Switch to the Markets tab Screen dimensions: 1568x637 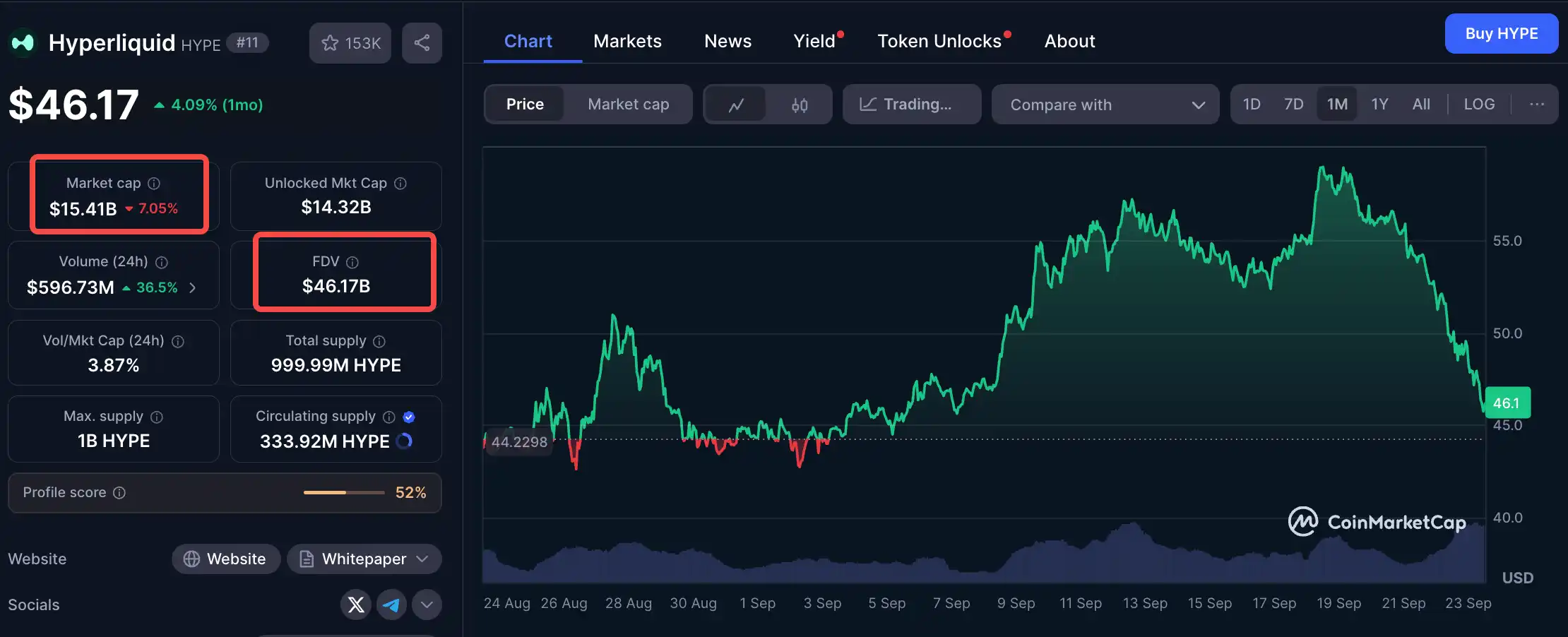[627, 41]
